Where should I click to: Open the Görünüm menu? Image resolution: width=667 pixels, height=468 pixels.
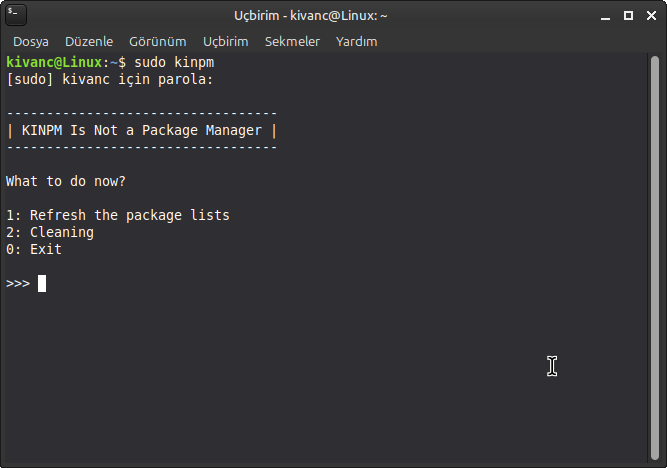click(158, 42)
